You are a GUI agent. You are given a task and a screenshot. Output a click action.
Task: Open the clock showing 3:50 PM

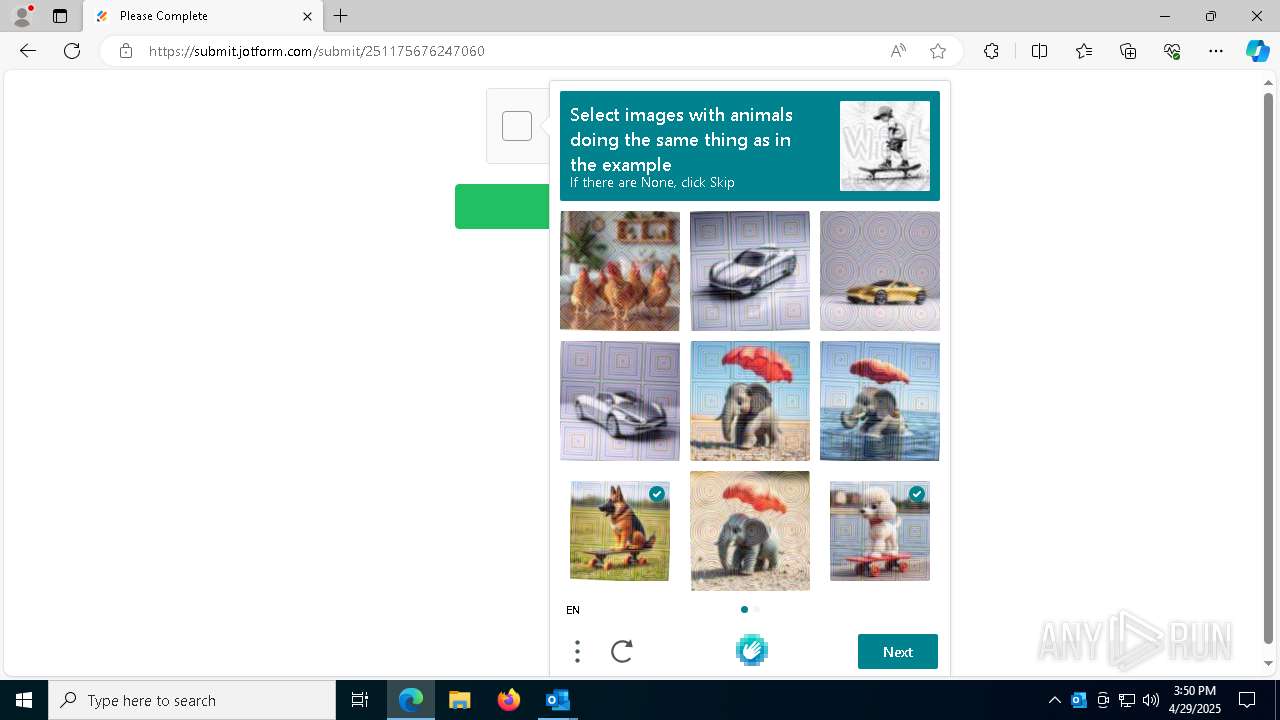tap(1195, 700)
